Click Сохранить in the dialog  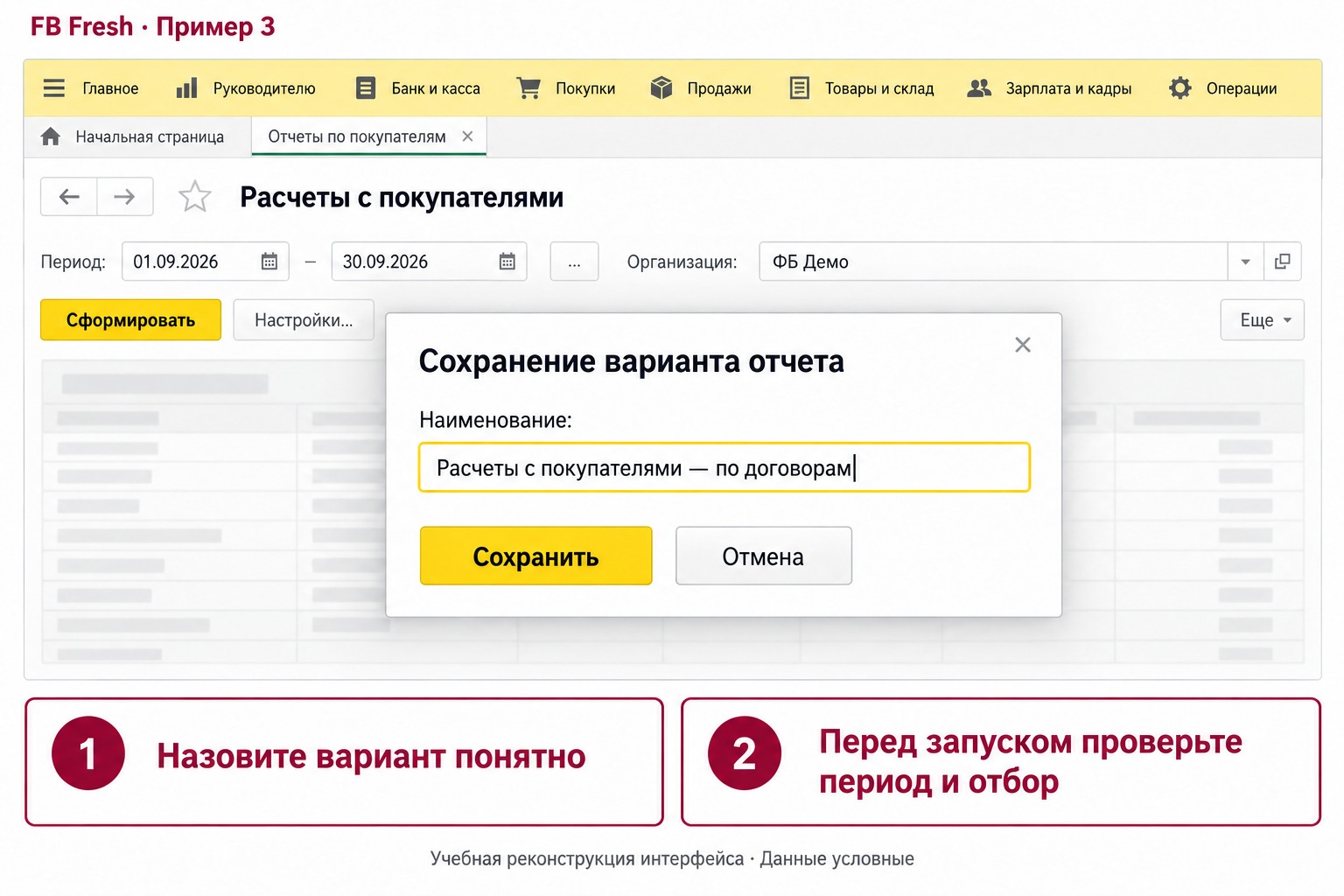click(x=535, y=556)
